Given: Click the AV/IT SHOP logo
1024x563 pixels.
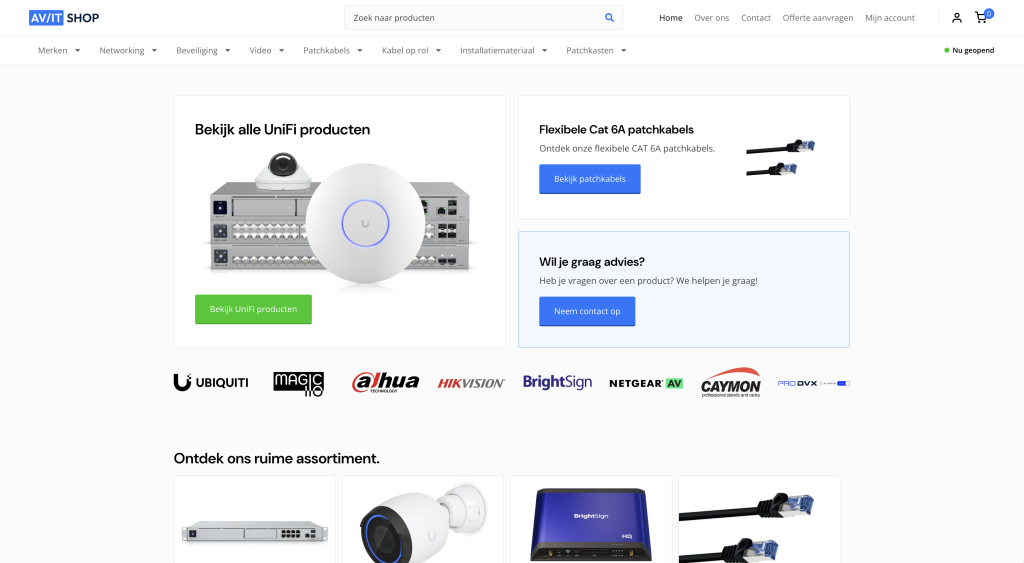Looking at the screenshot, I should (64, 18).
